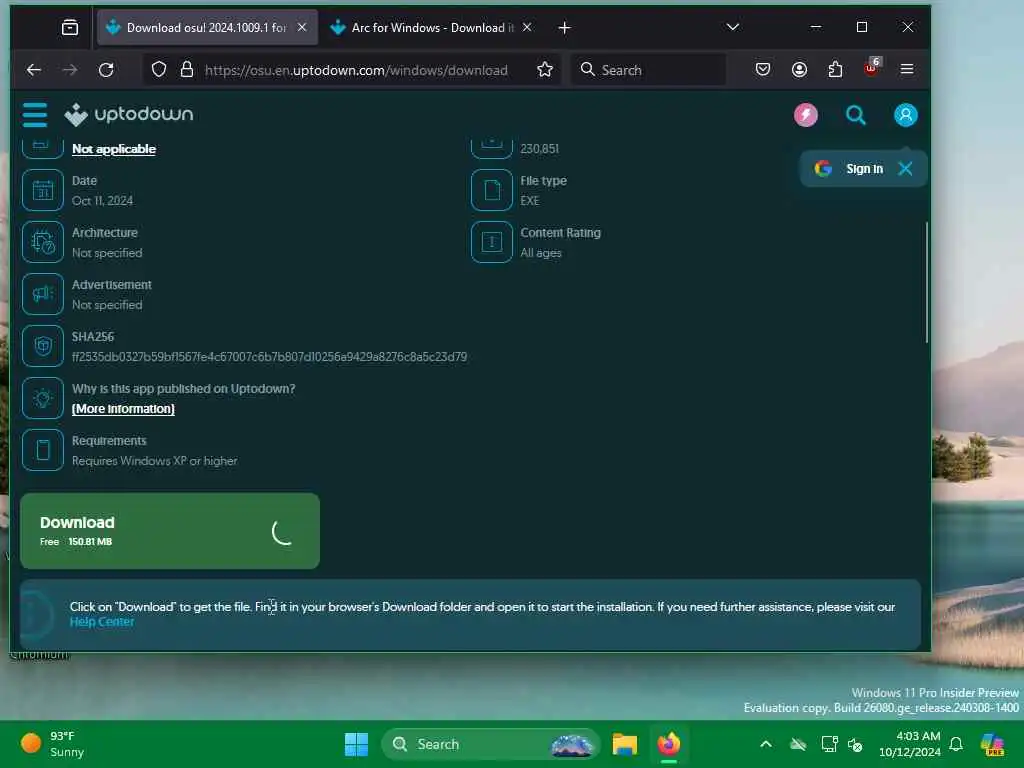Close the Download osu! tab
1024x768 pixels.
pyautogui.click(x=302, y=27)
